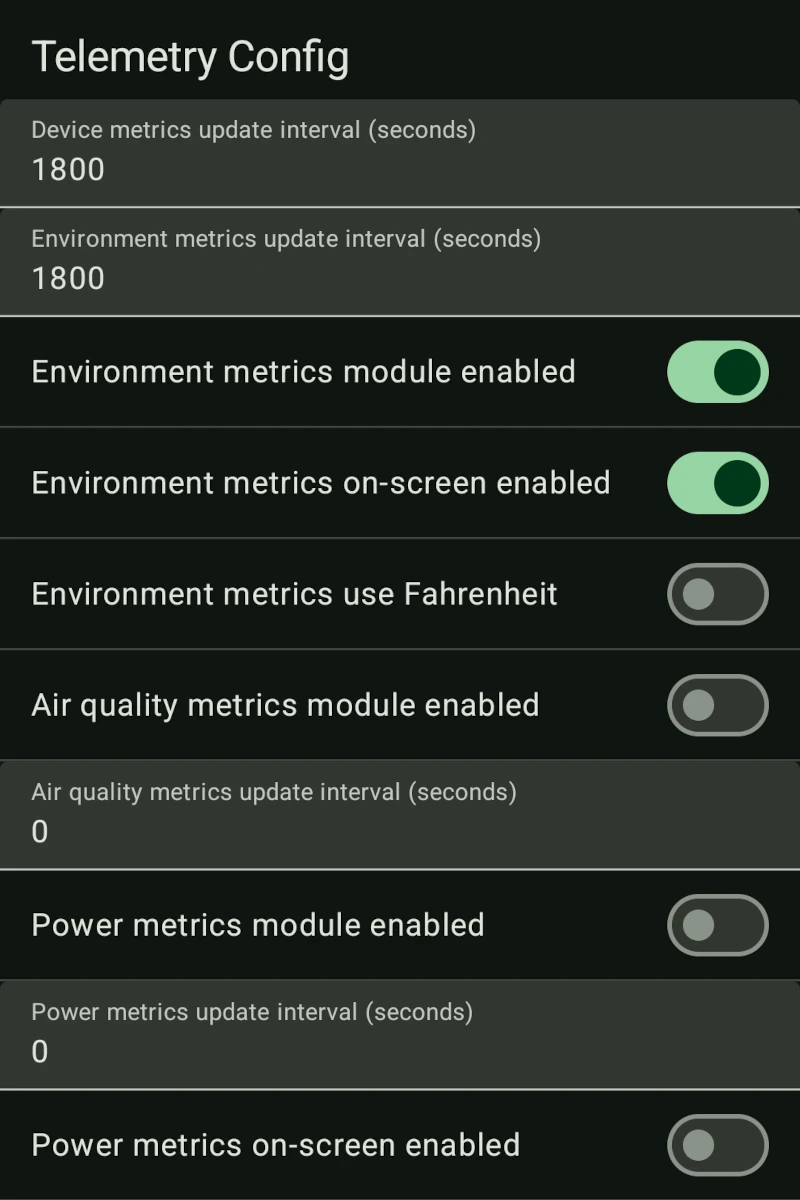This screenshot has width=800, height=1200.
Task: Disable the Environment metrics module toggle
Action: click(717, 372)
